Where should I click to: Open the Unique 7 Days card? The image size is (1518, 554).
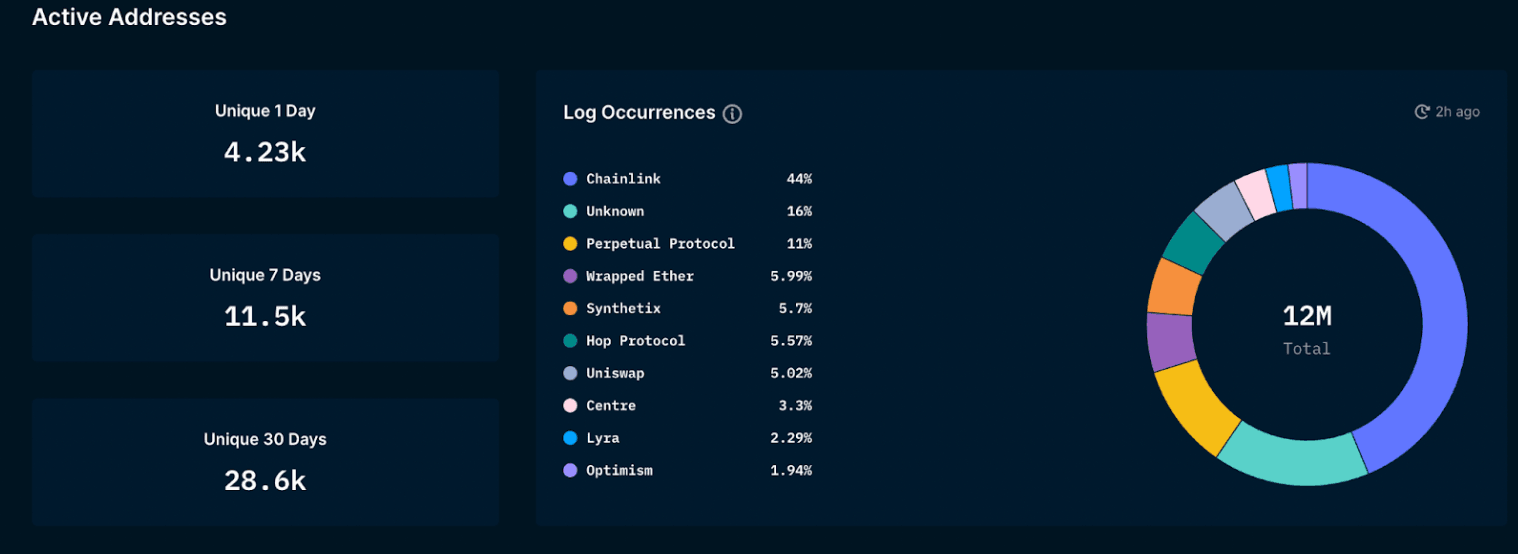265,298
